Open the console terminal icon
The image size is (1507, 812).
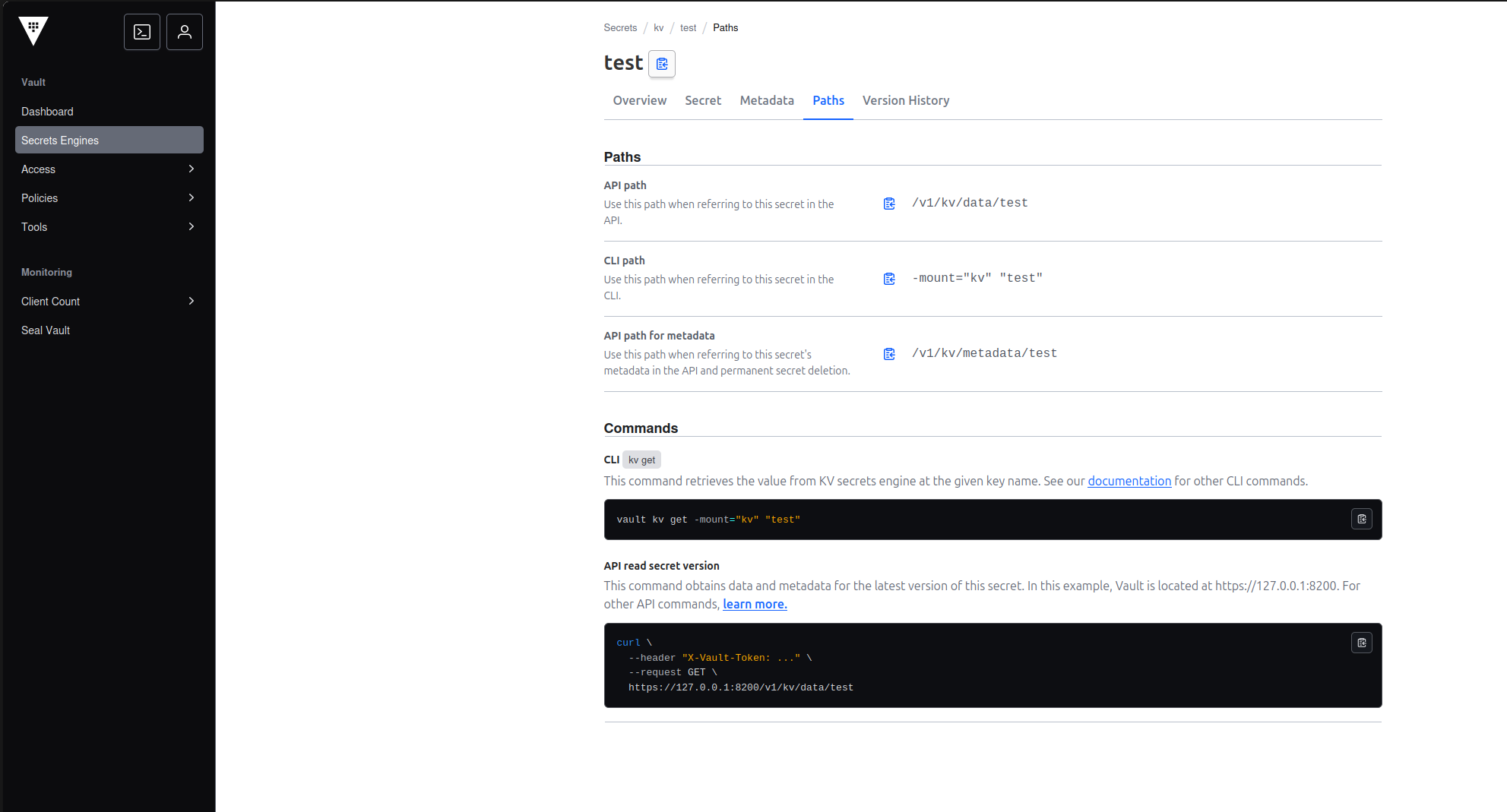[142, 32]
